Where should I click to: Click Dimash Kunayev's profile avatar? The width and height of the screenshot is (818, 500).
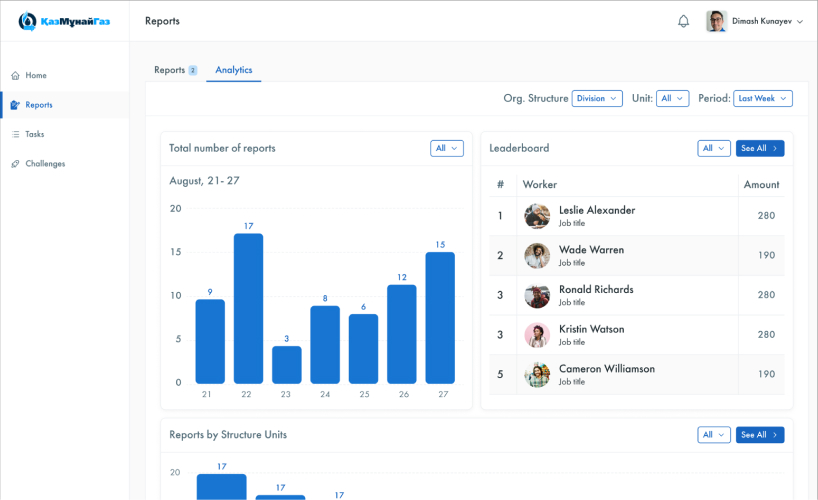pos(716,21)
